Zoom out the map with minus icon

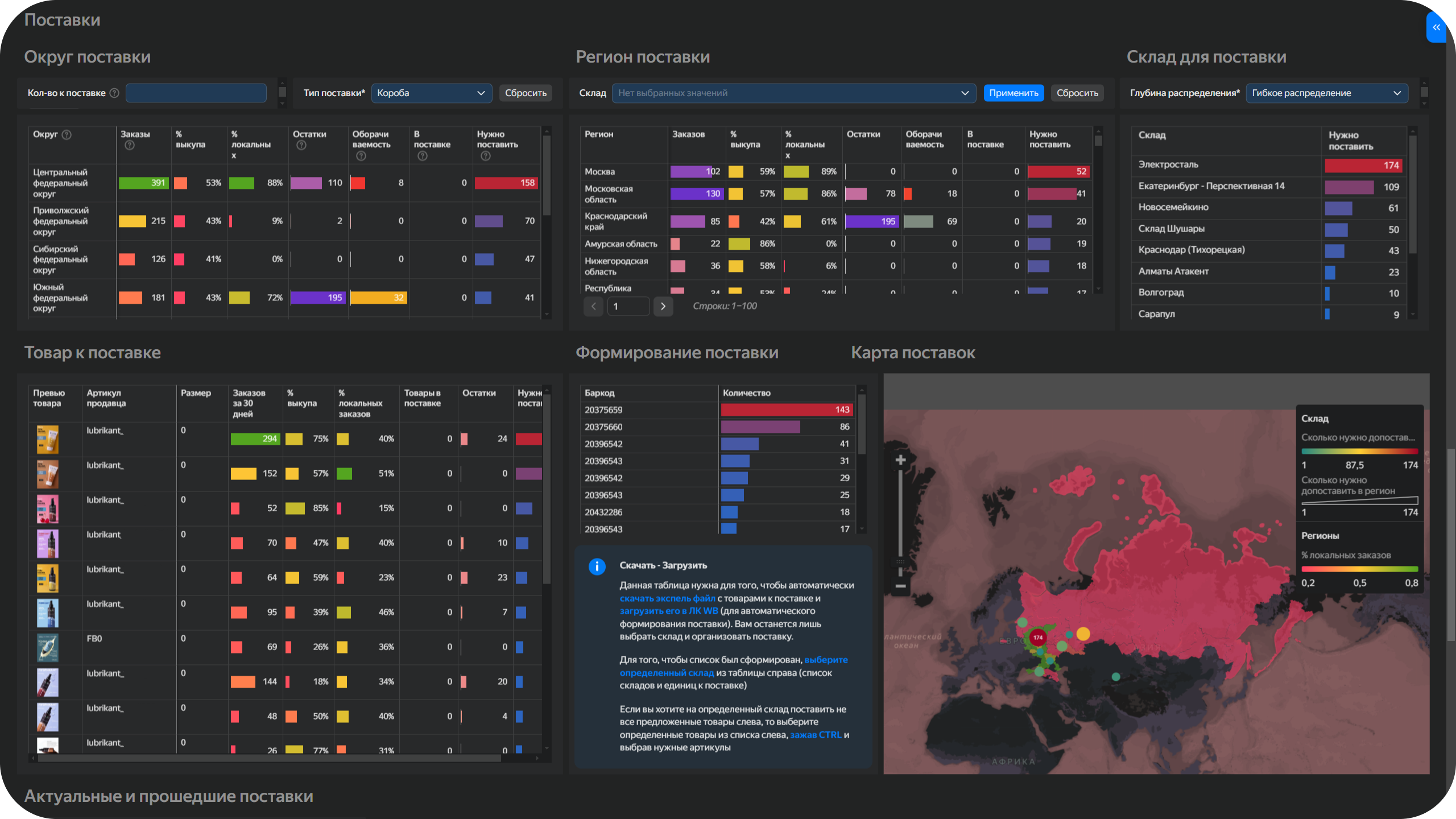900,586
